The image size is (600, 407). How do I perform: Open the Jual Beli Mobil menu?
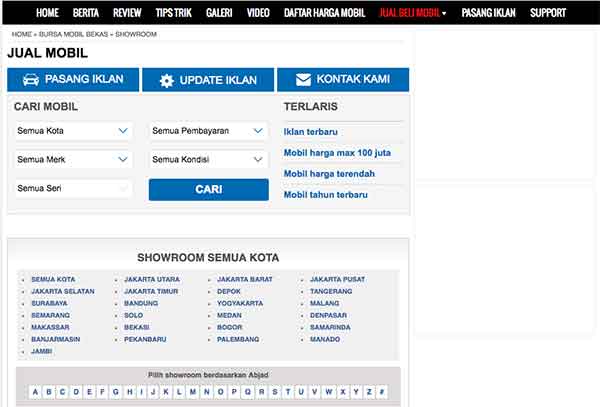coord(413,13)
